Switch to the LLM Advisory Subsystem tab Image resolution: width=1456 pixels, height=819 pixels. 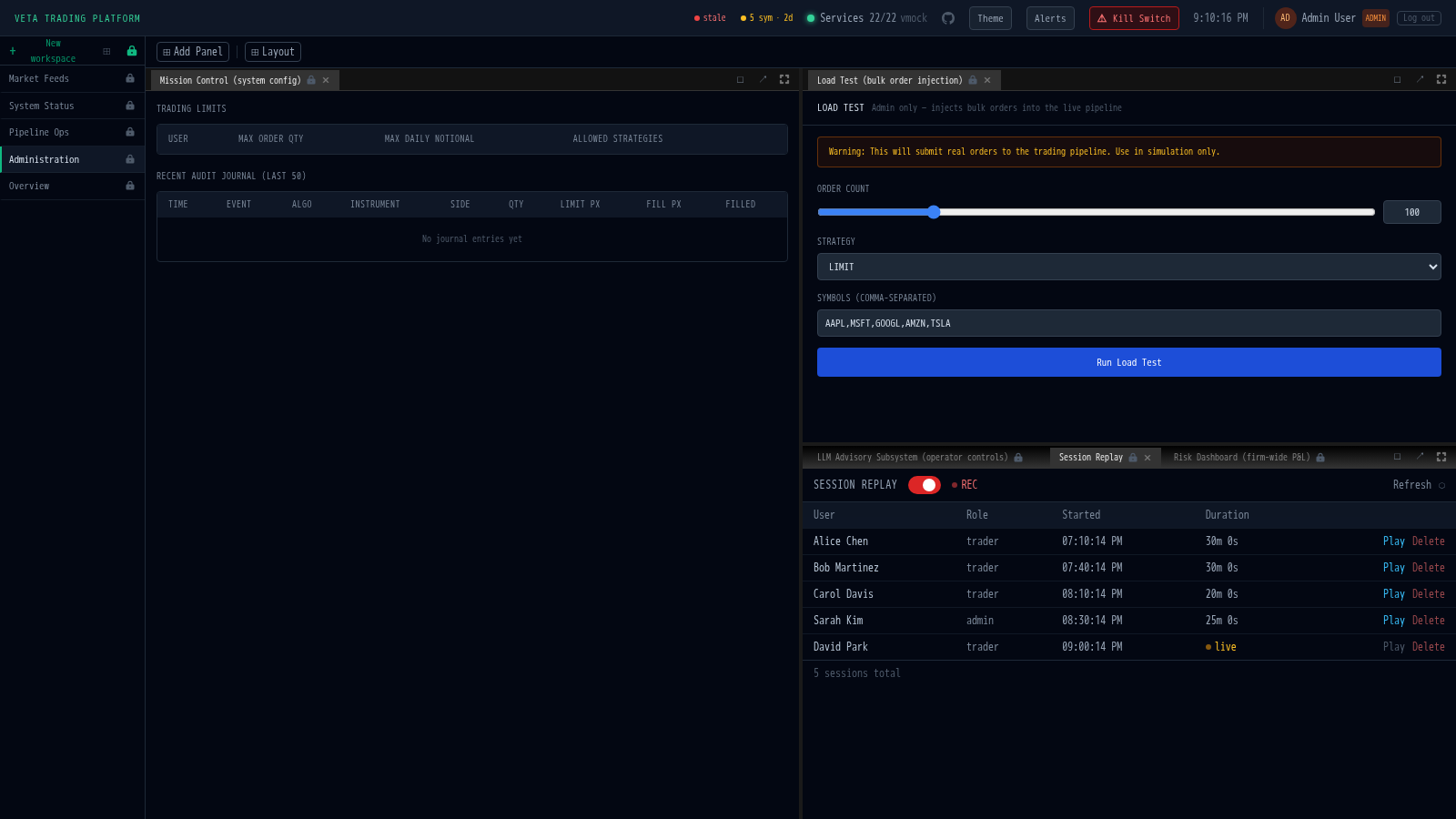coord(912,457)
